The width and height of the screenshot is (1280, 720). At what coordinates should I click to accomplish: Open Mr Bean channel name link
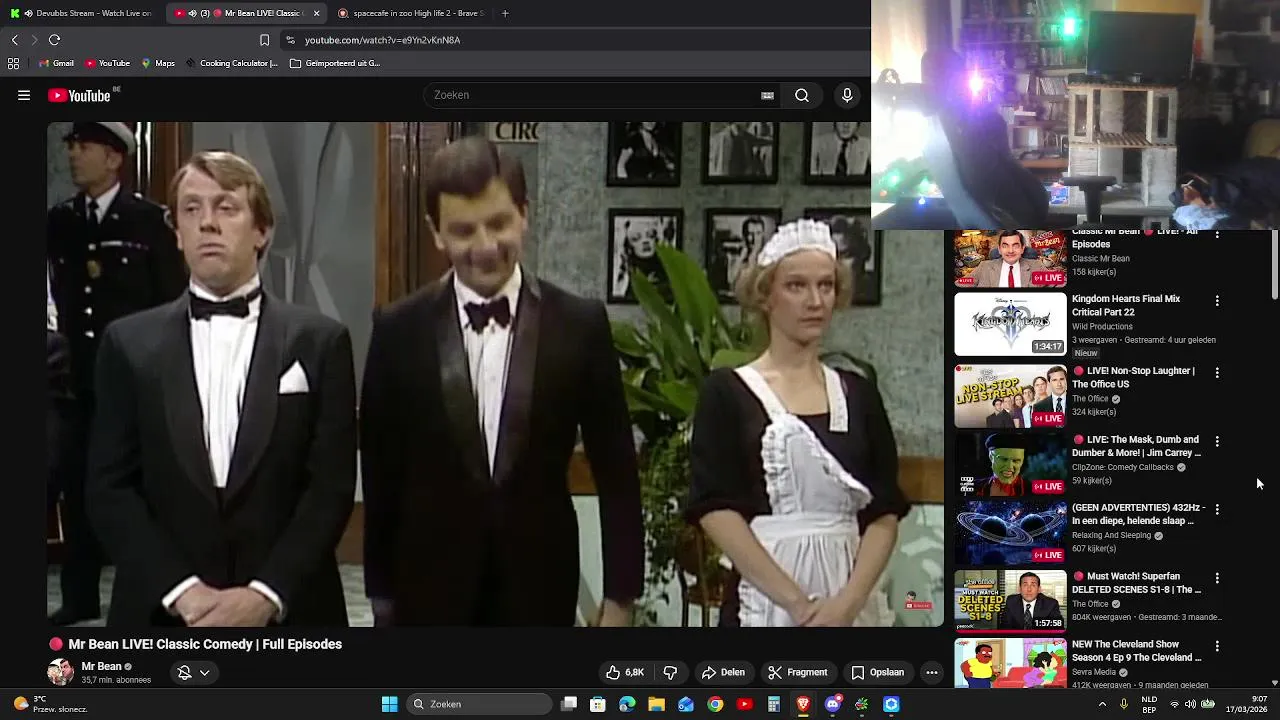[x=101, y=666]
